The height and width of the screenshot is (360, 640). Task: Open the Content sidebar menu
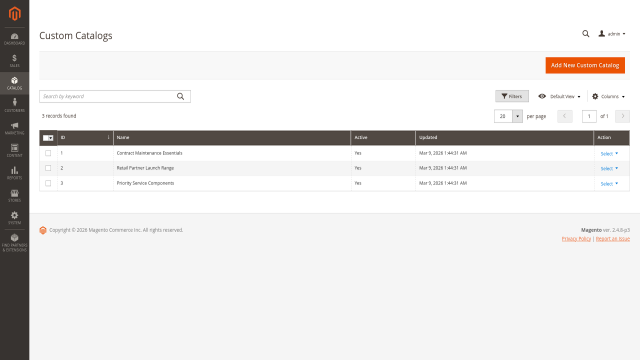point(14,151)
